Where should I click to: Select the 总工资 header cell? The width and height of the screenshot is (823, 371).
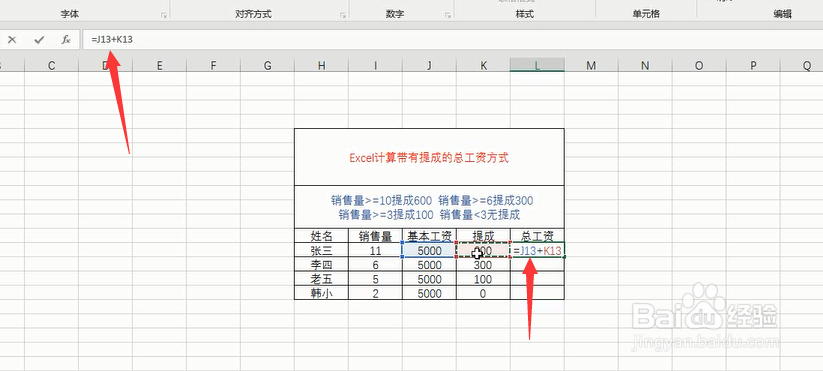[x=537, y=236]
